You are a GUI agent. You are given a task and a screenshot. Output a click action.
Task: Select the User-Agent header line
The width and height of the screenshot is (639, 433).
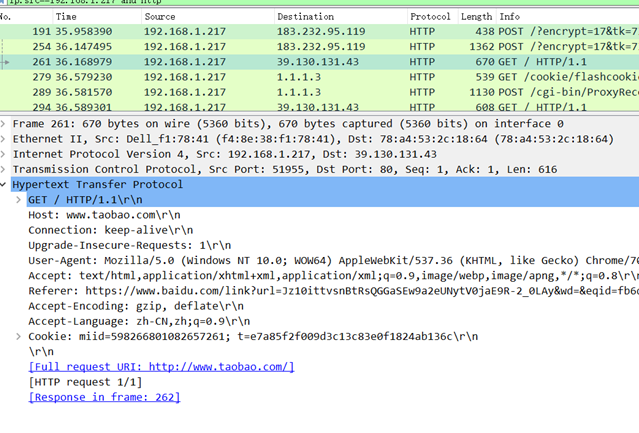333,261
